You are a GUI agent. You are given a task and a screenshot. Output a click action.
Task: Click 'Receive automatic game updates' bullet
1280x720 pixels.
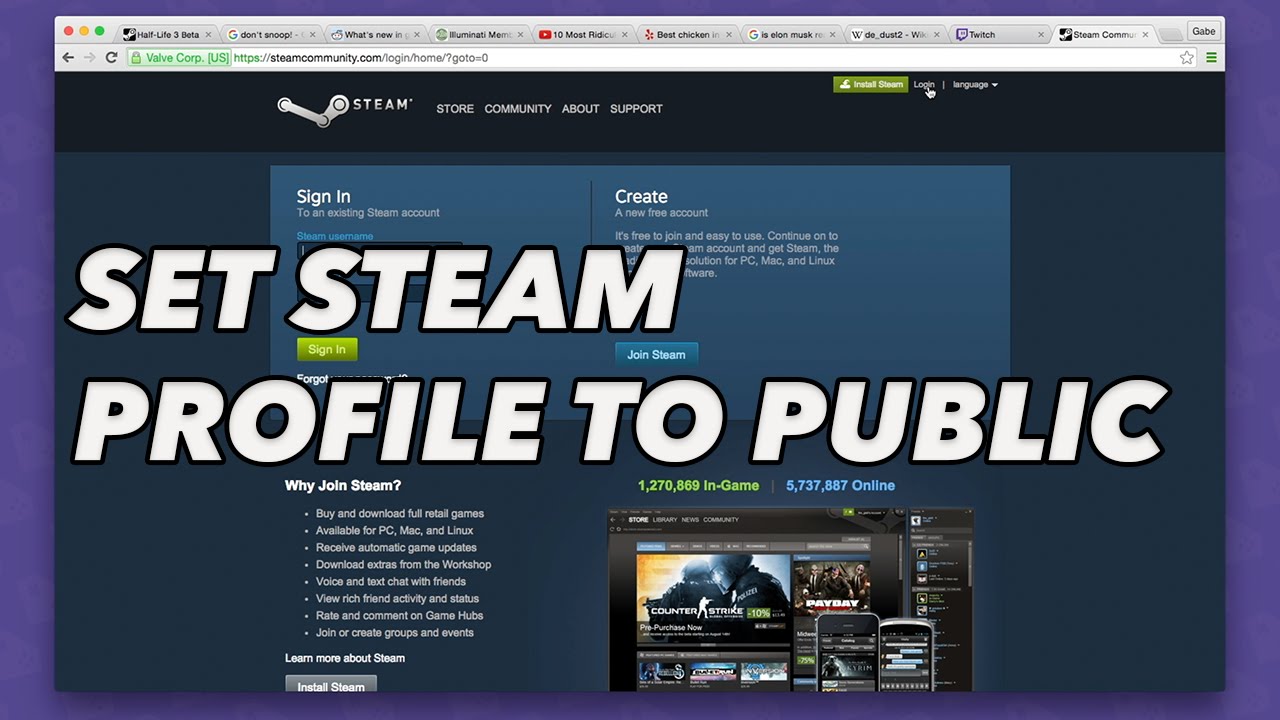click(396, 548)
